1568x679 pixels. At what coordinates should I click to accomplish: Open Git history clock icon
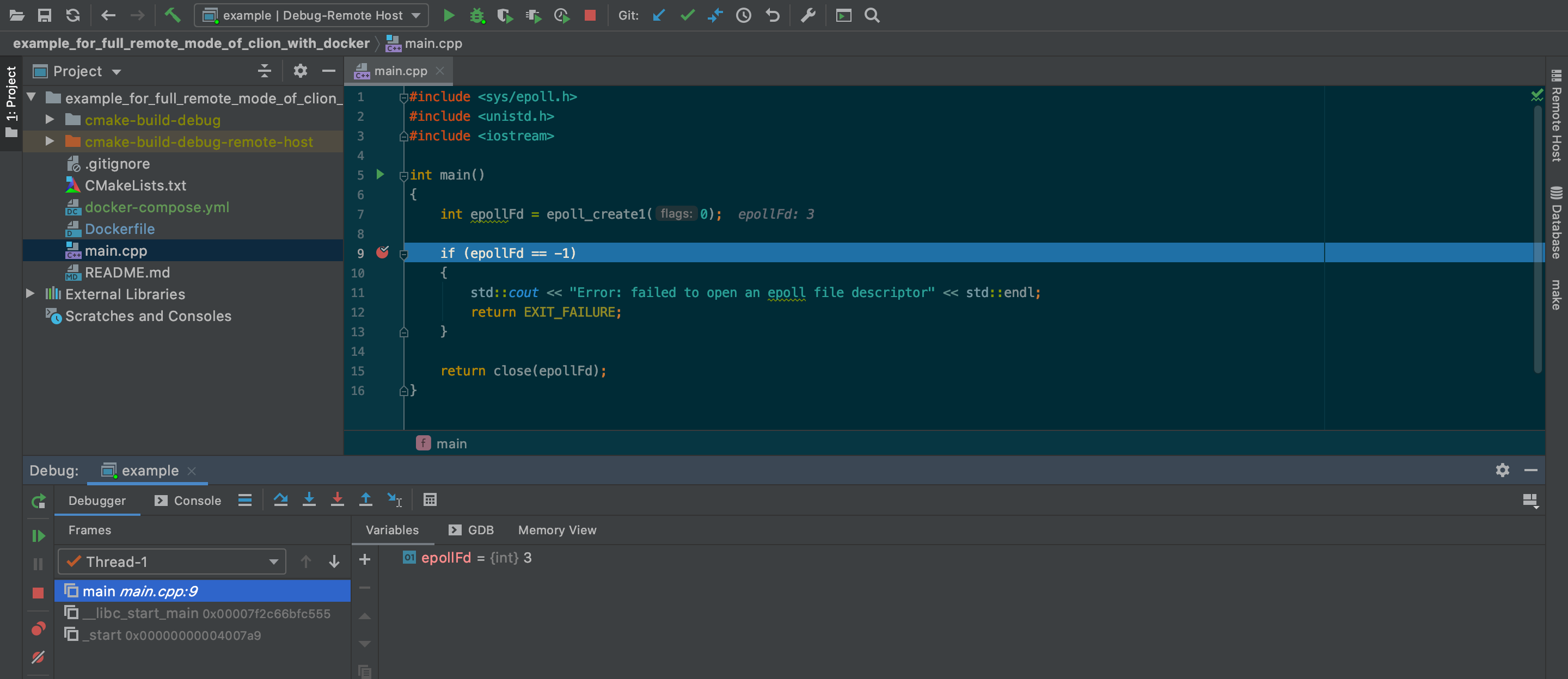pyautogui.click(x=743, y=15)
